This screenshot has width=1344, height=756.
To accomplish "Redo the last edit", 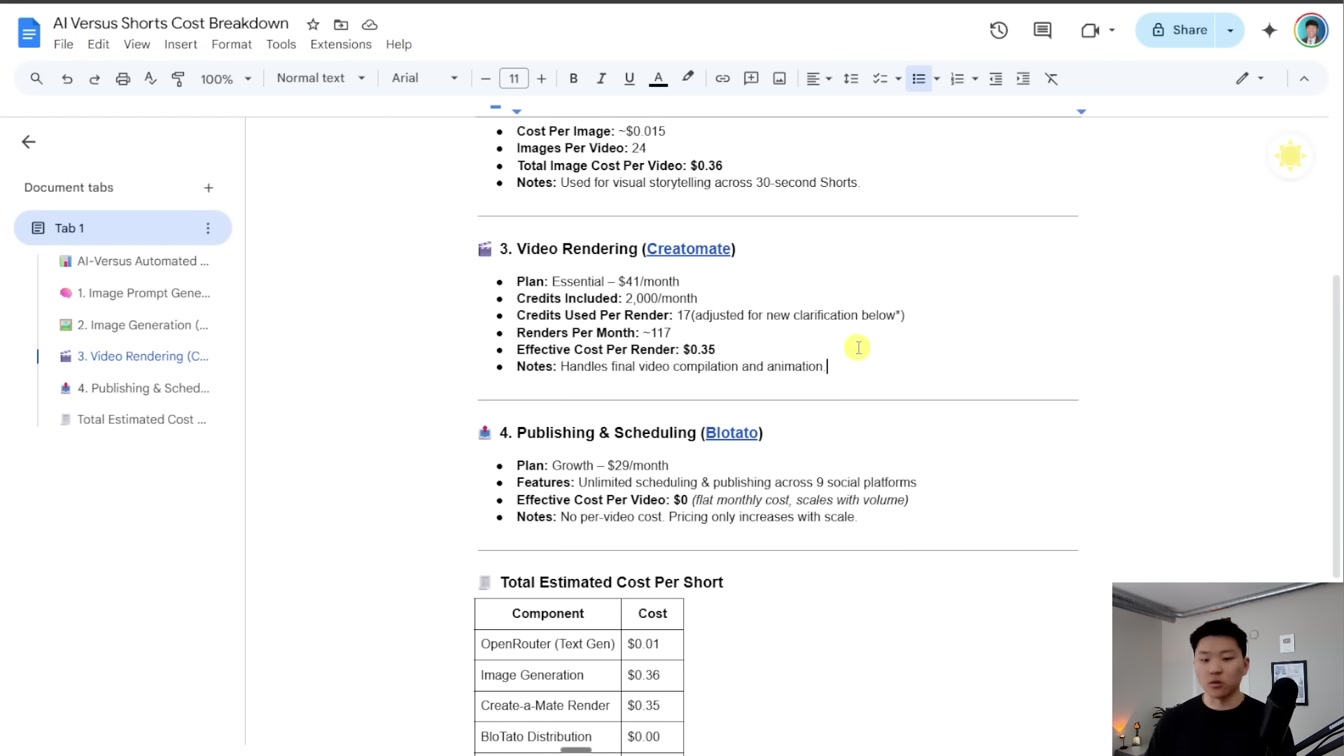I will 95,78.
